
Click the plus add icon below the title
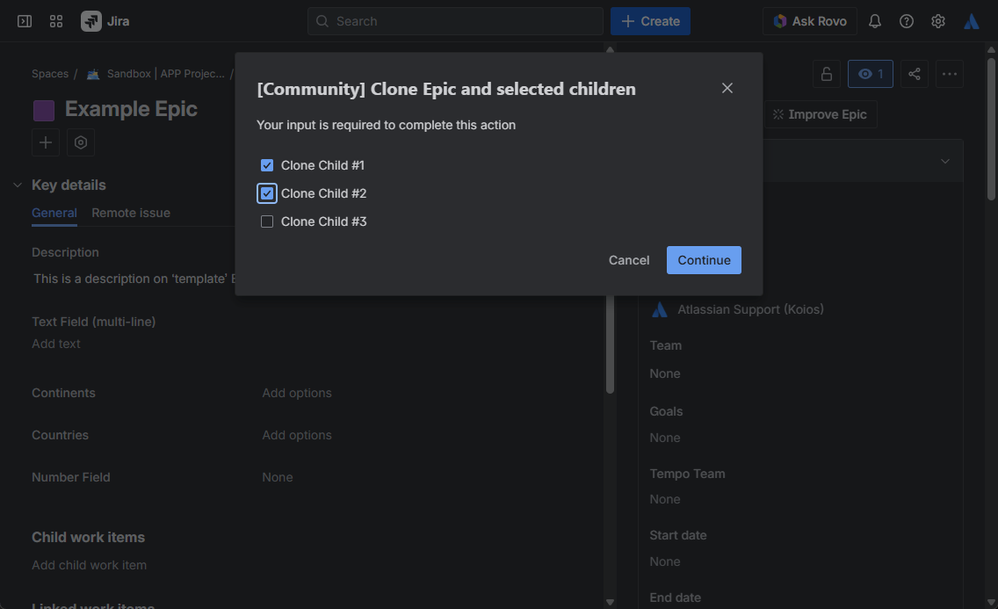(46, 143)
